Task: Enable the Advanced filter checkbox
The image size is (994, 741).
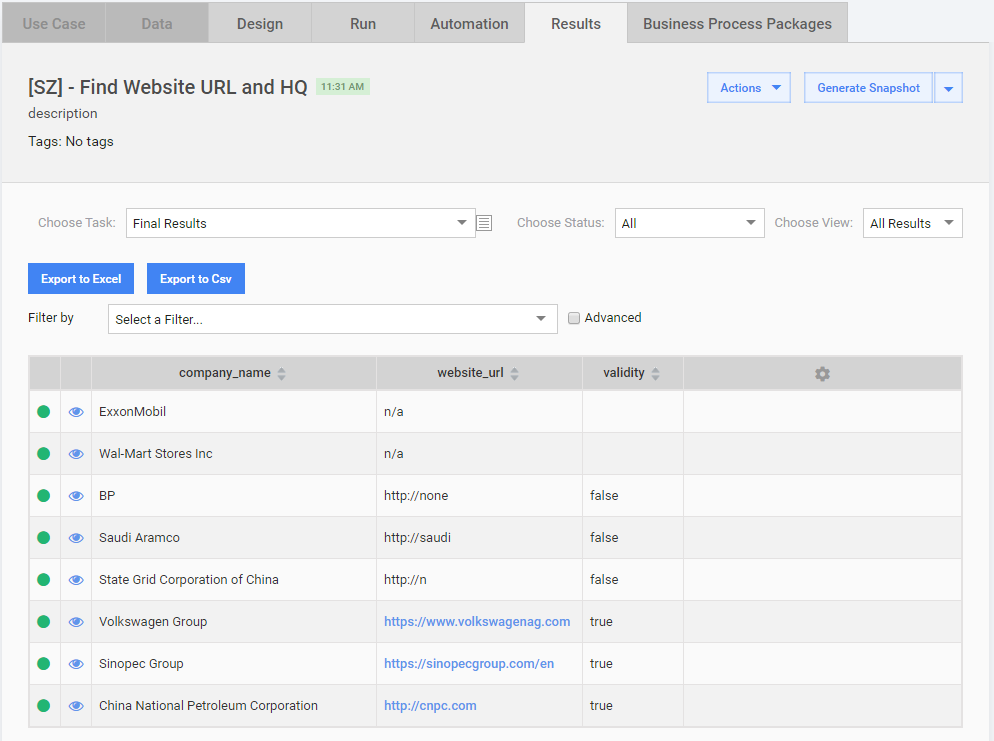Action: click(x=574, y=318)
